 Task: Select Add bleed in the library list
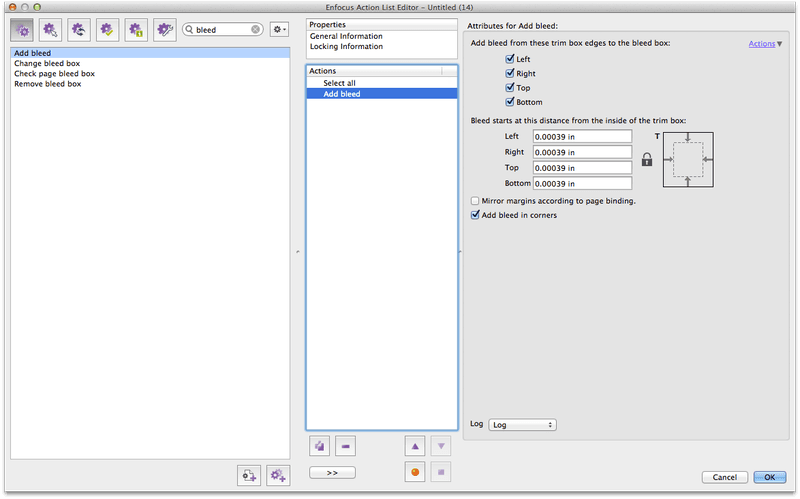click(150, 53)
